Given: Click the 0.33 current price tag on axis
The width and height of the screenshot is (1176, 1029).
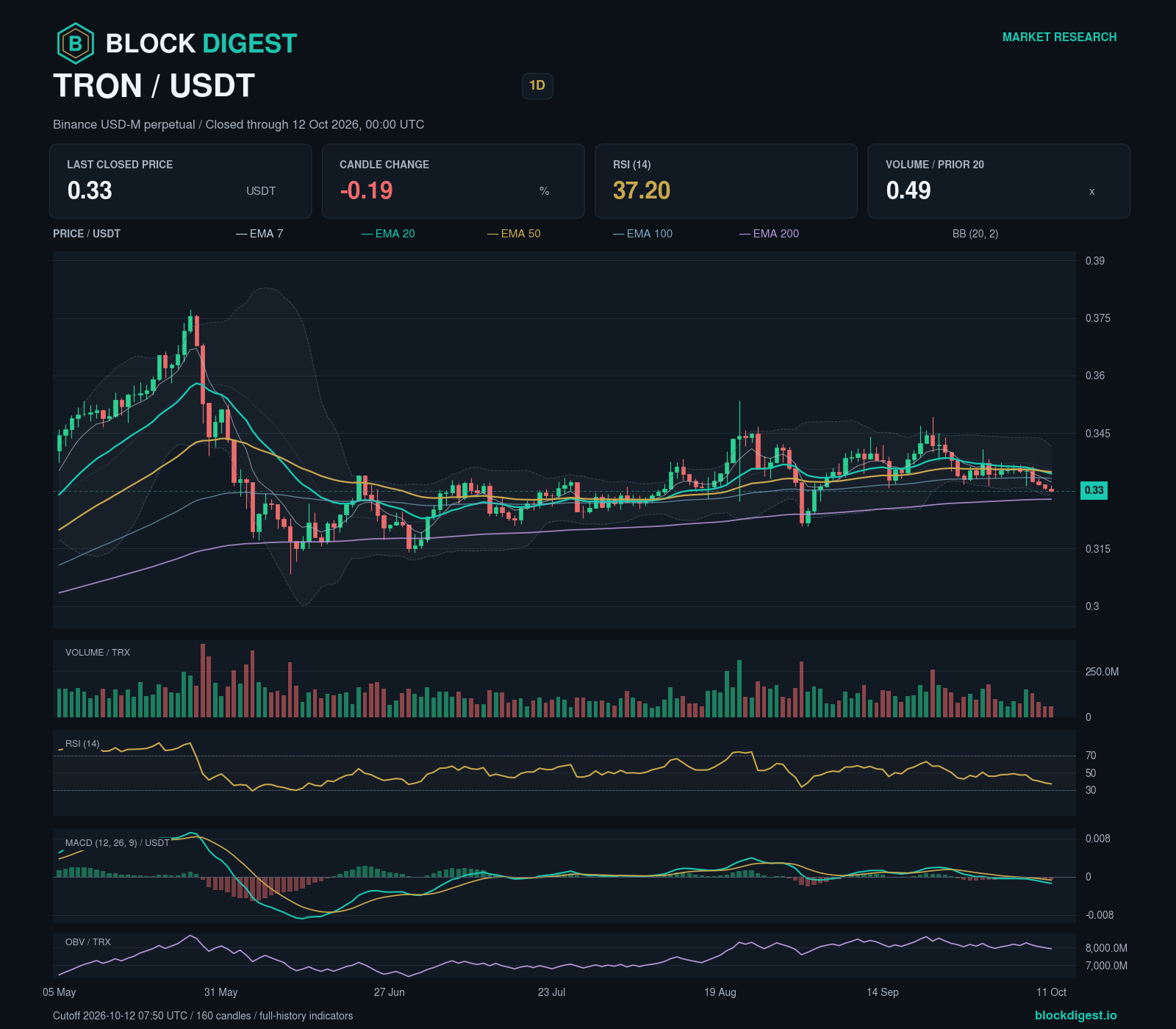Looking at the screenshot, I should pos(1094,490).
